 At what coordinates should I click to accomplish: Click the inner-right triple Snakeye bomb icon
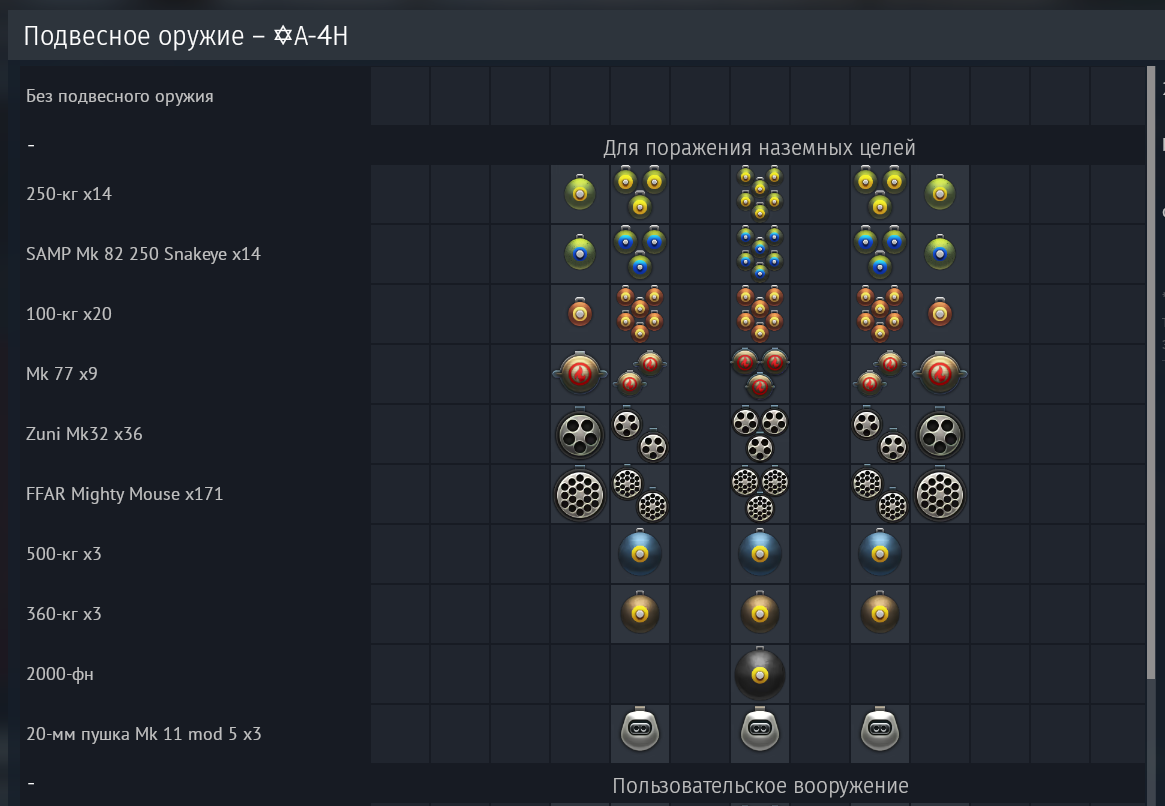880,253
